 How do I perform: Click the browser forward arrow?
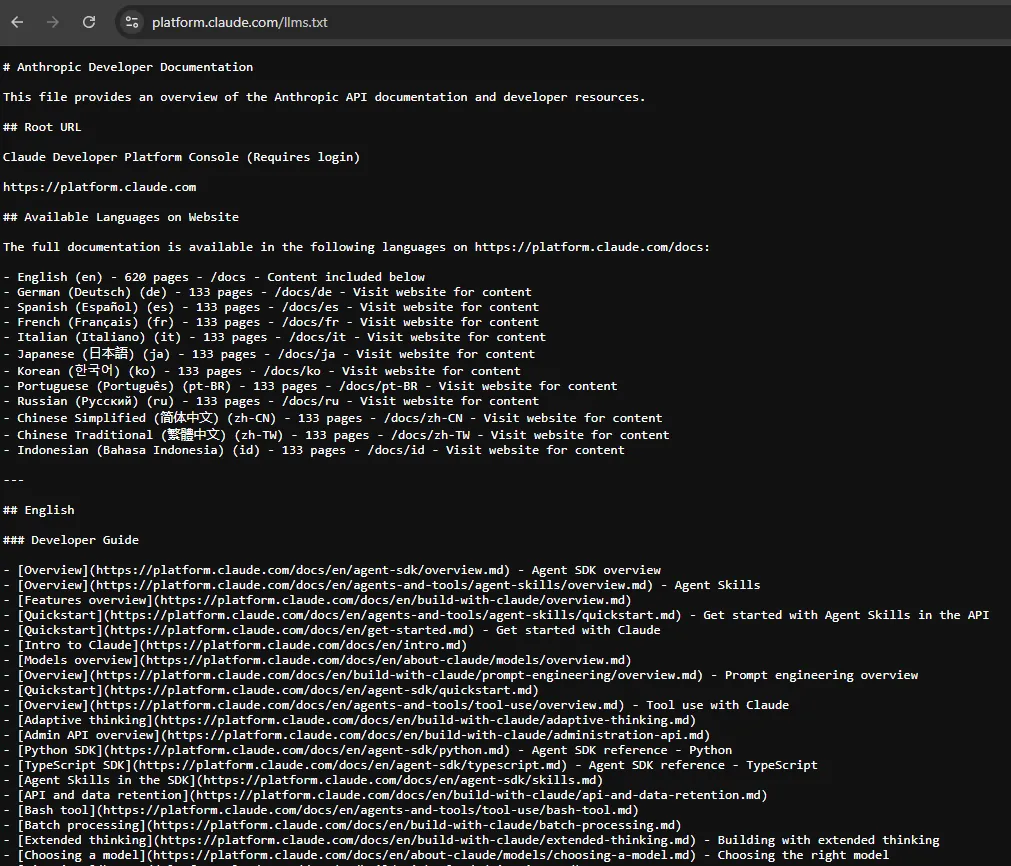53,22
